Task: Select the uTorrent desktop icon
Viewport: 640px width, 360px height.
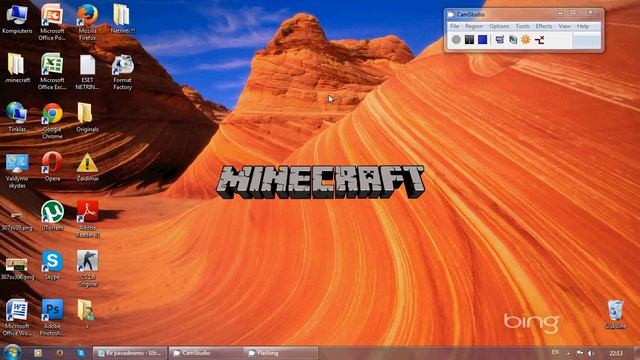Action: point(52,216)
